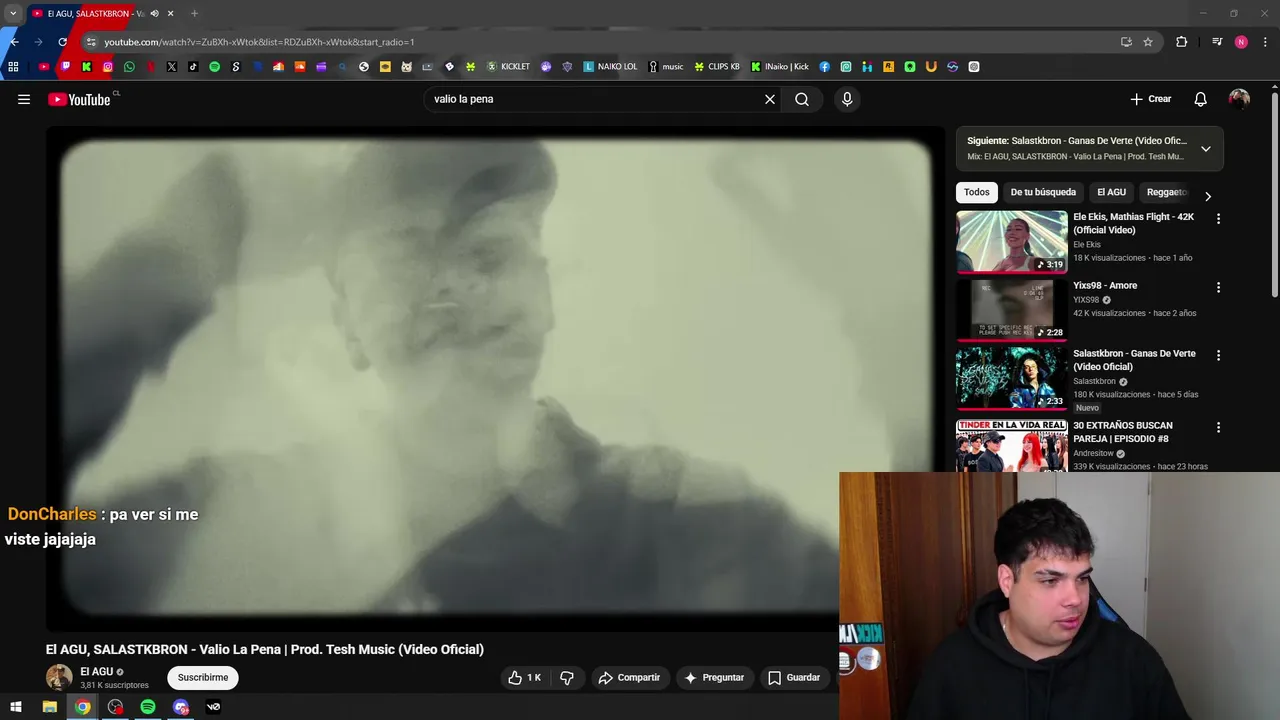Expand the Siguiente mix playlist panel
The height and width of the screenshot is (720, 1280).
[x=1206, y=149]
